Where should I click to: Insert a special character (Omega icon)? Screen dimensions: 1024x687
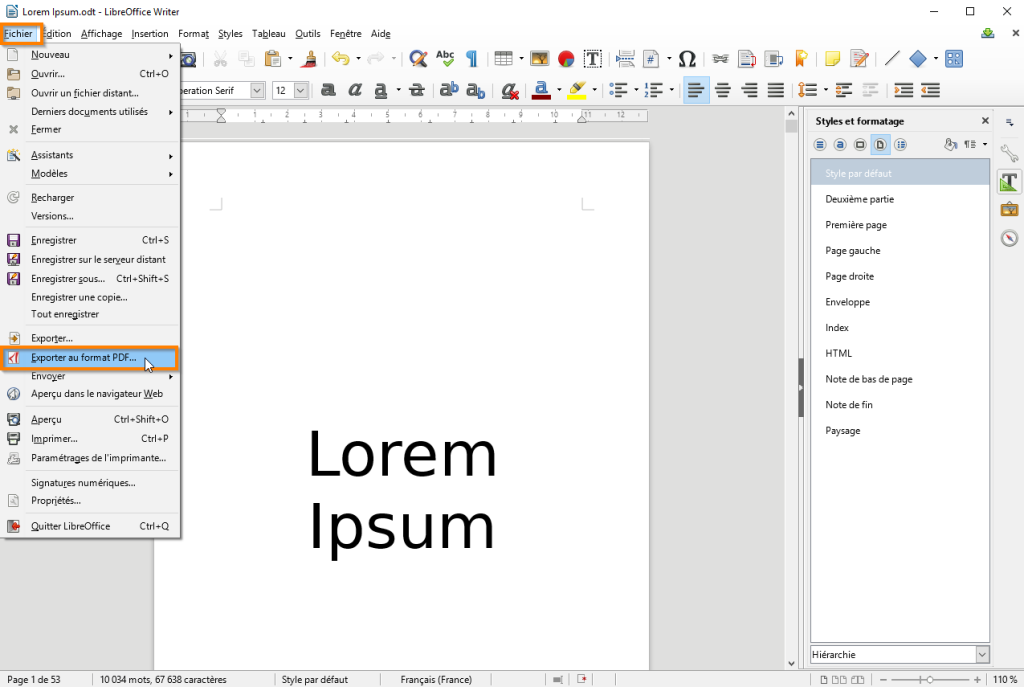tap(687, 58)
